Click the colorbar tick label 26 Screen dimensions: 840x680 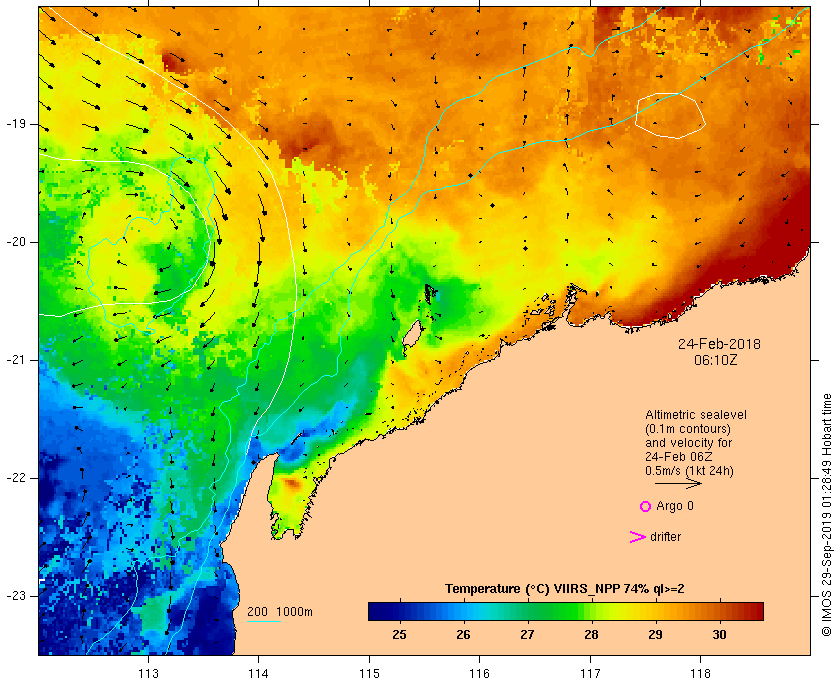pos(463,635)
